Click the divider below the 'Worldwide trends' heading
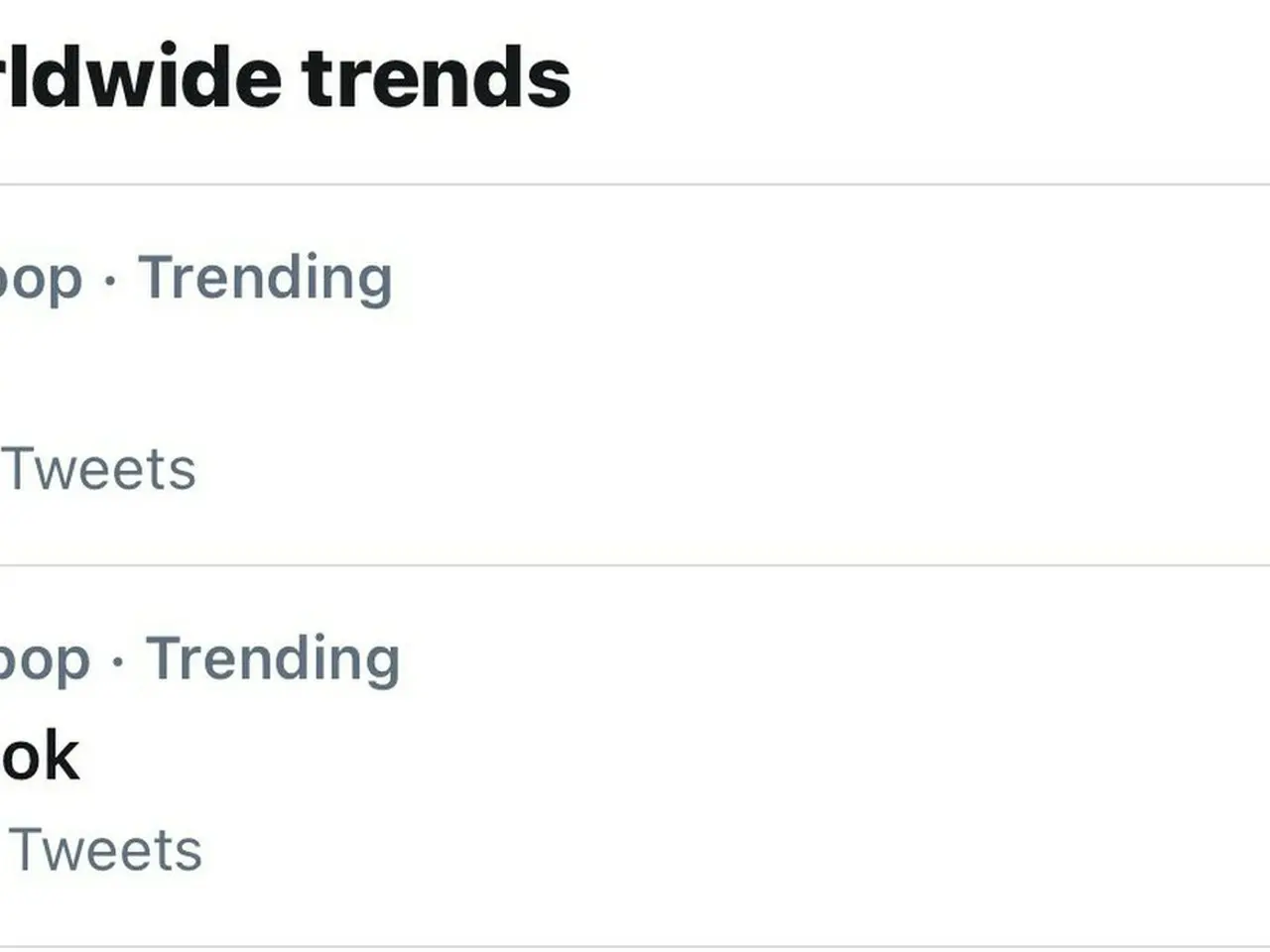The image size is (1270, 952). pyautogui.click(x=635, y=183)
